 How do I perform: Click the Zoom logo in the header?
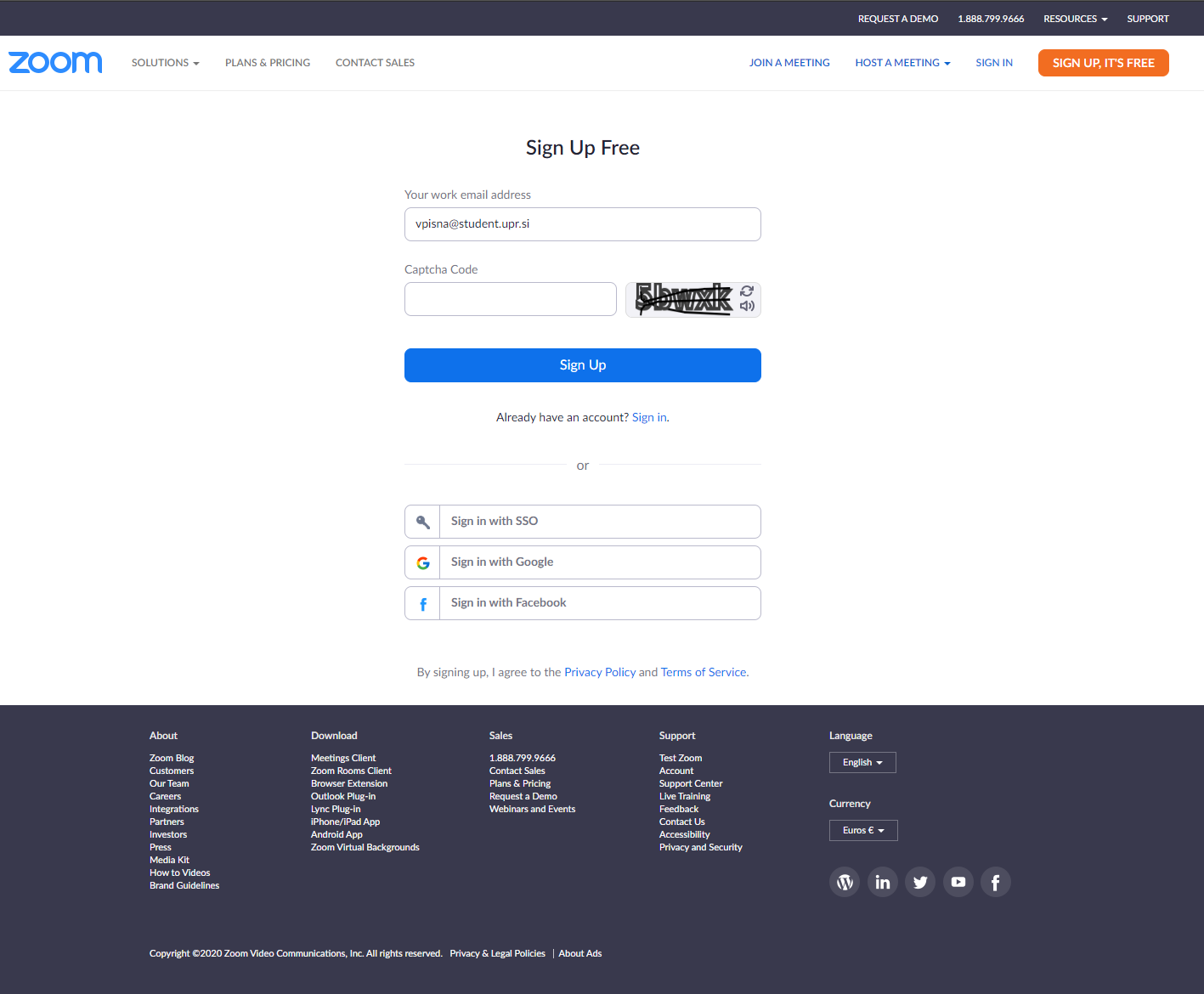point(55,63)
